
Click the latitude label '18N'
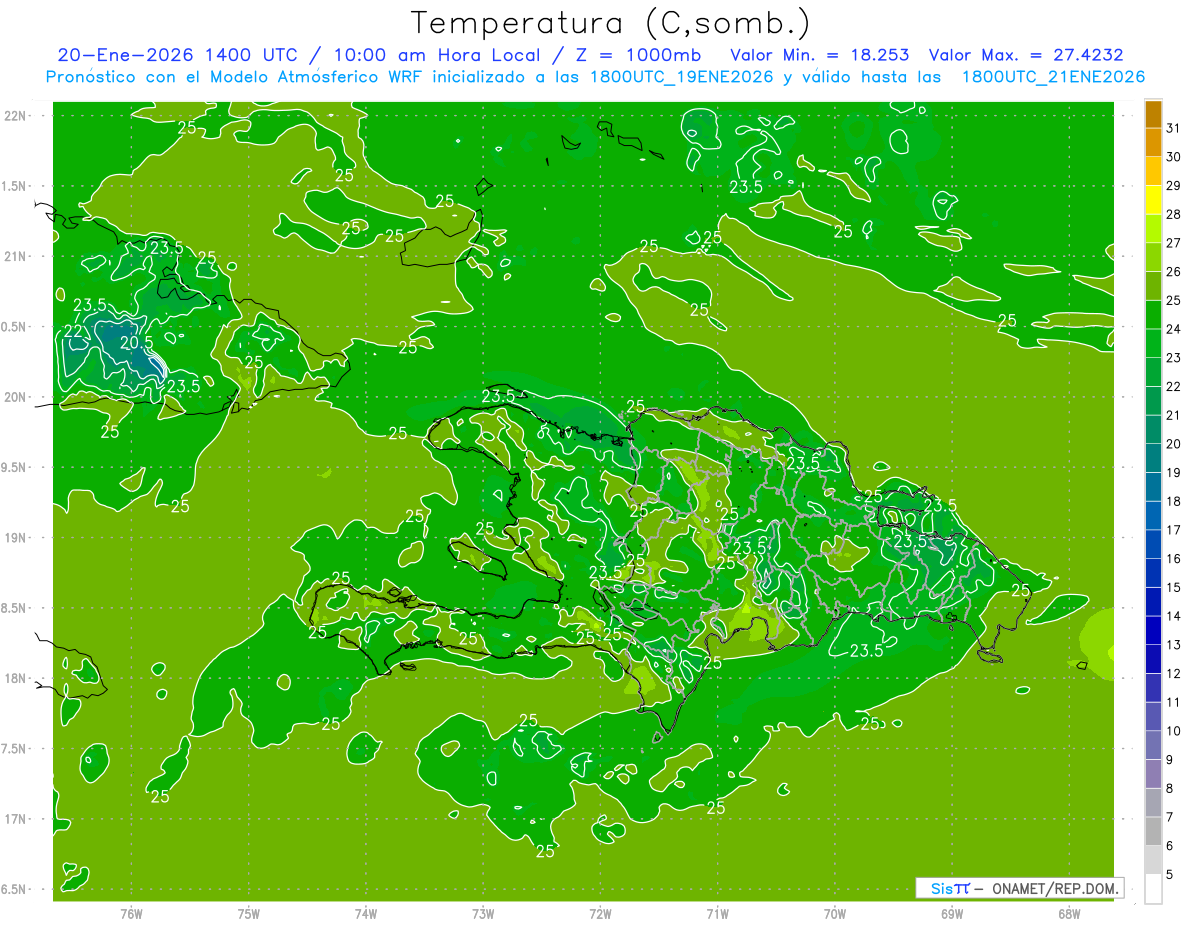[15, 678]
